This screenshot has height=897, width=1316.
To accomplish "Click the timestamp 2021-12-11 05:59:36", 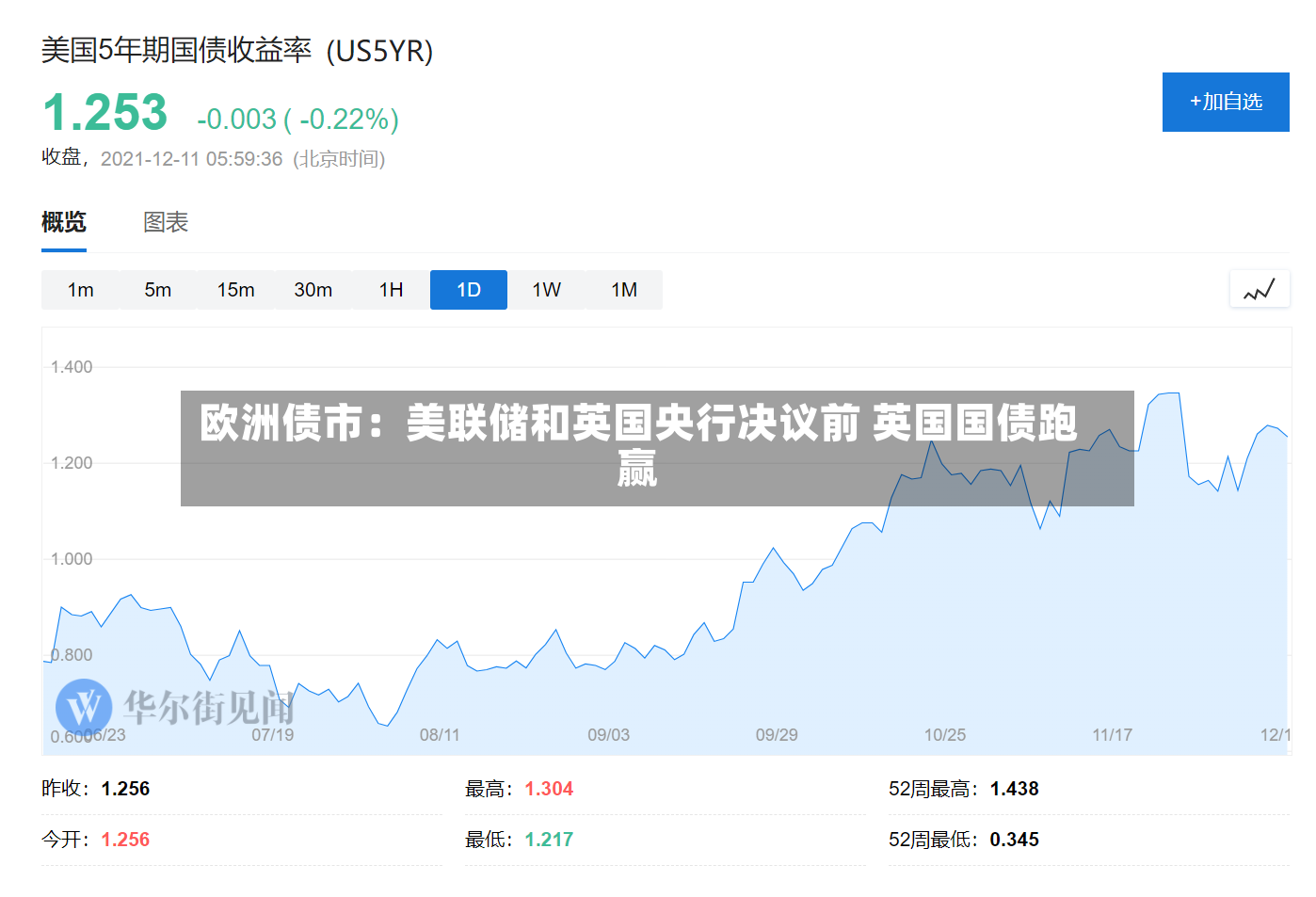I will (x=191, y=159).
